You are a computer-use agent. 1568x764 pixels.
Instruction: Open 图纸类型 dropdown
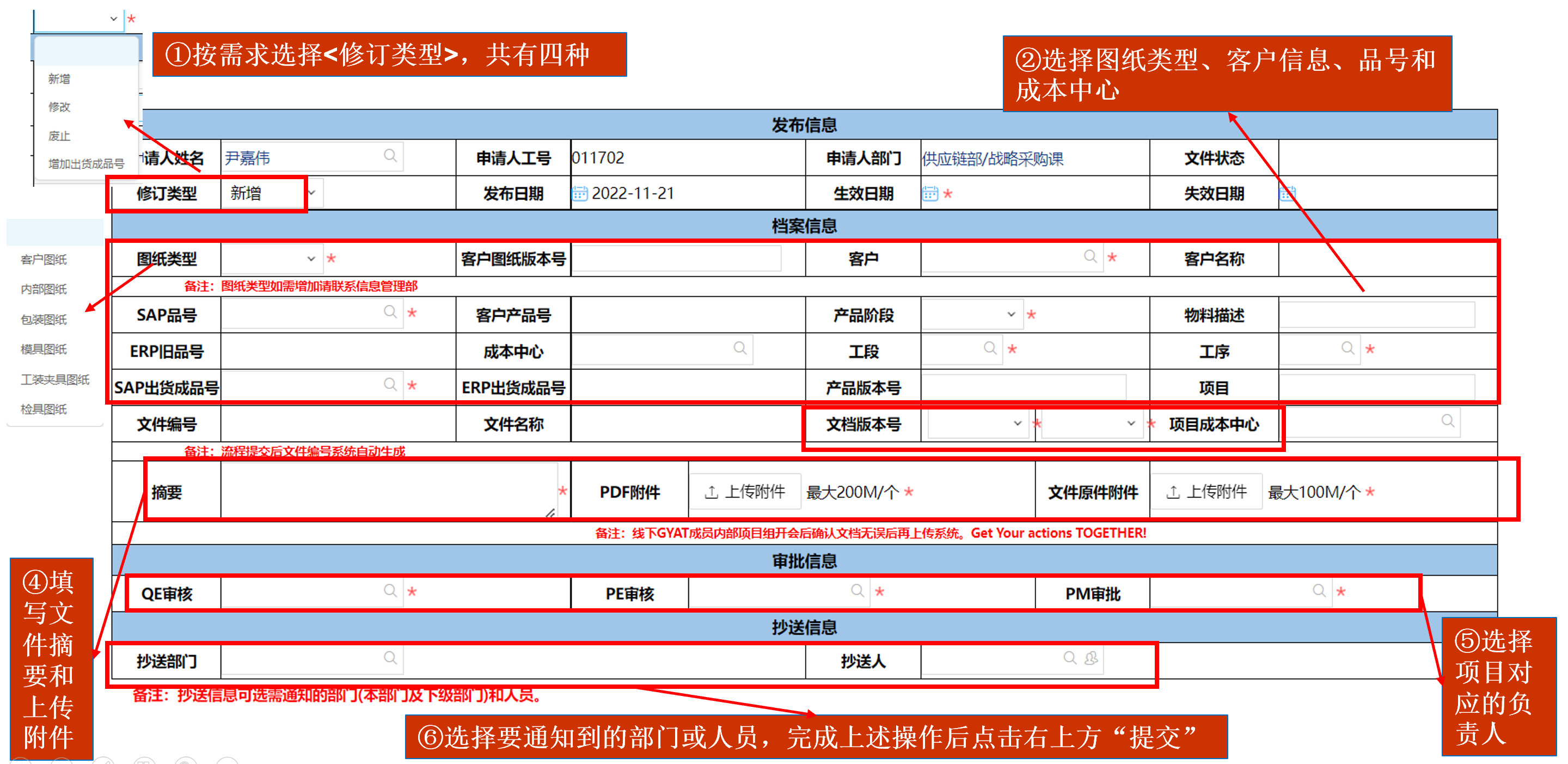click(272, 259)
